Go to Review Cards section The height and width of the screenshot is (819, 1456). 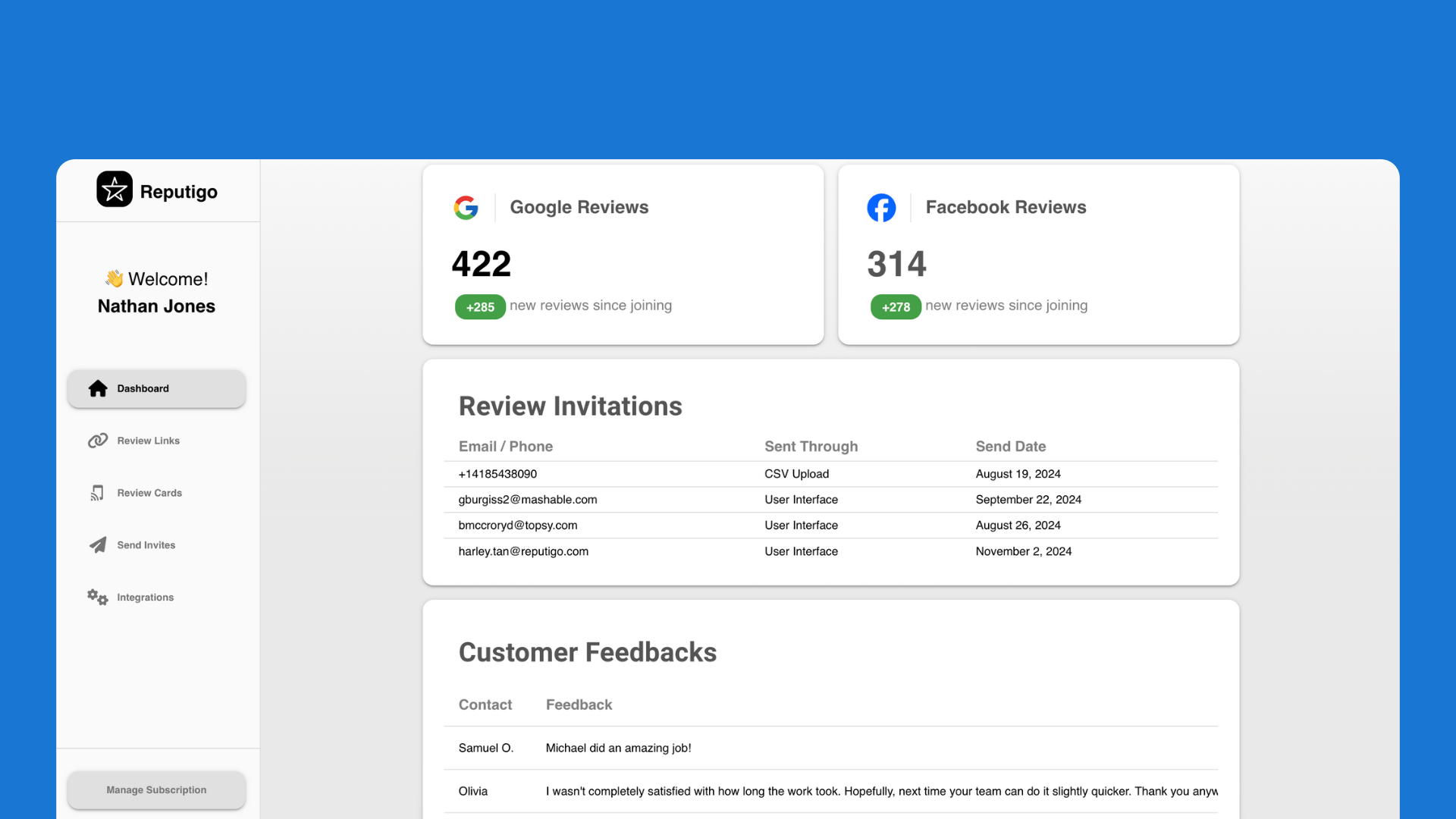tap(156, 493)
